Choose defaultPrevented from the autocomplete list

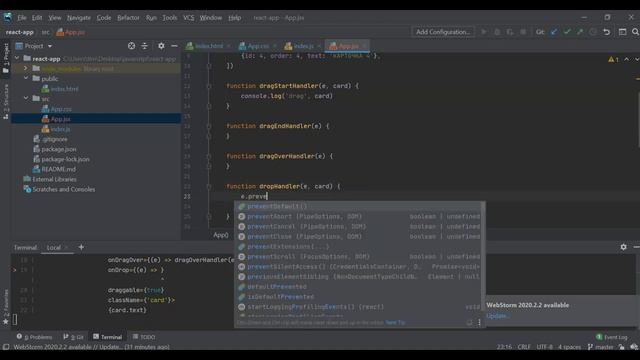(359, 287)
